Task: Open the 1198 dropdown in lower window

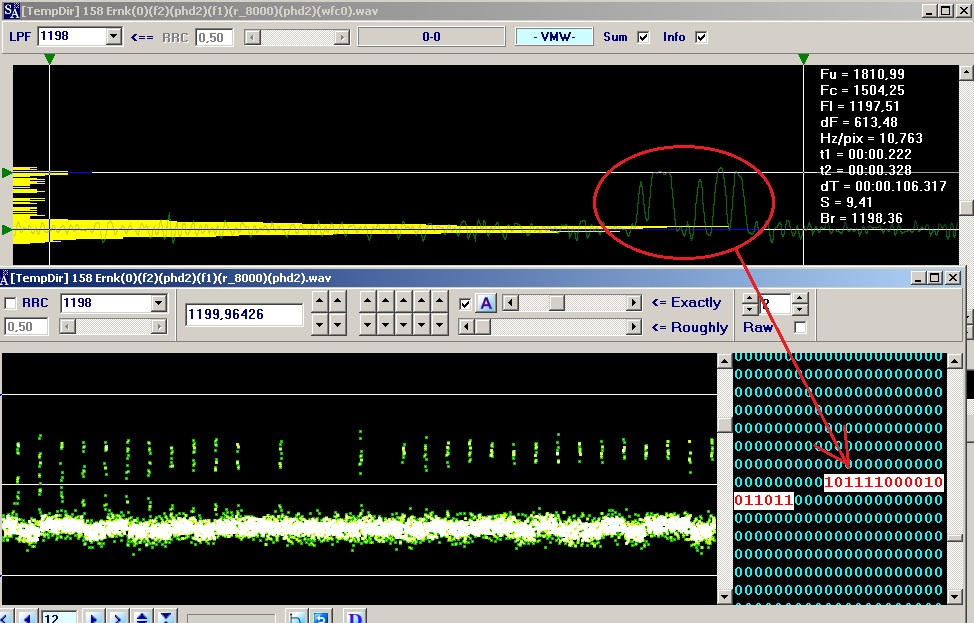Action: pos(159,303)
